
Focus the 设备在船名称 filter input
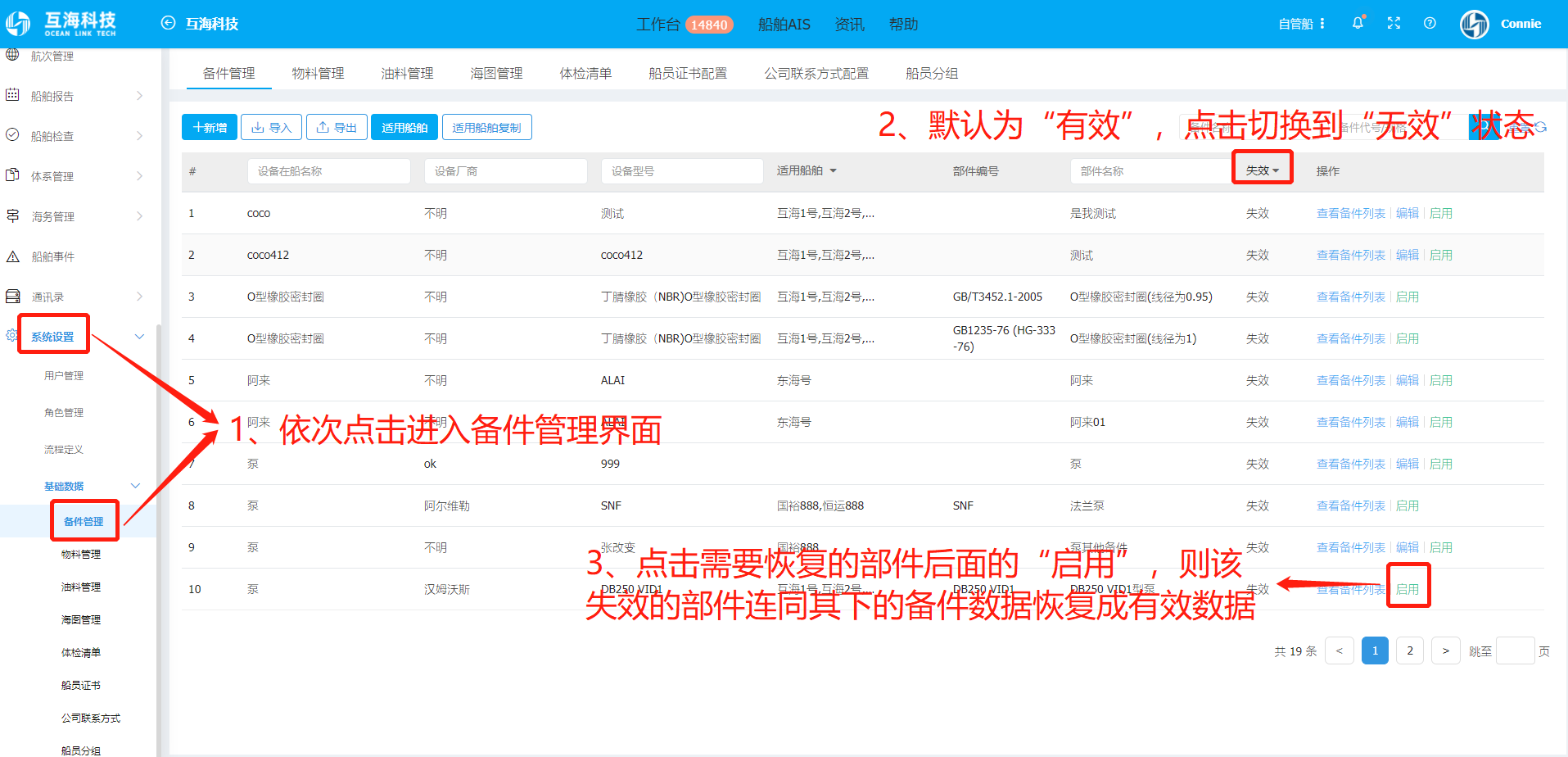pos(328,171)
